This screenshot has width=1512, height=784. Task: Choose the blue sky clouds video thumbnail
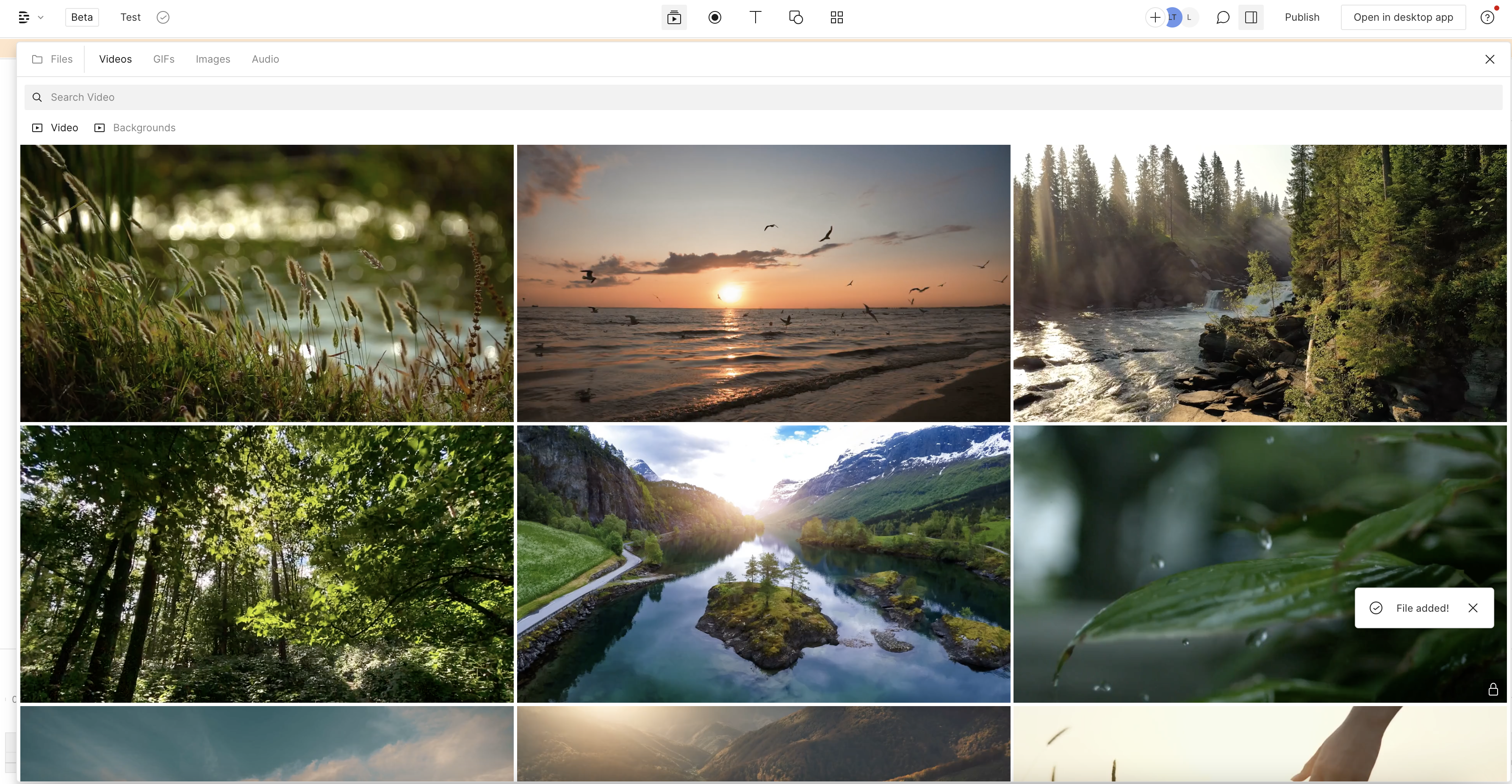[267, 743]
